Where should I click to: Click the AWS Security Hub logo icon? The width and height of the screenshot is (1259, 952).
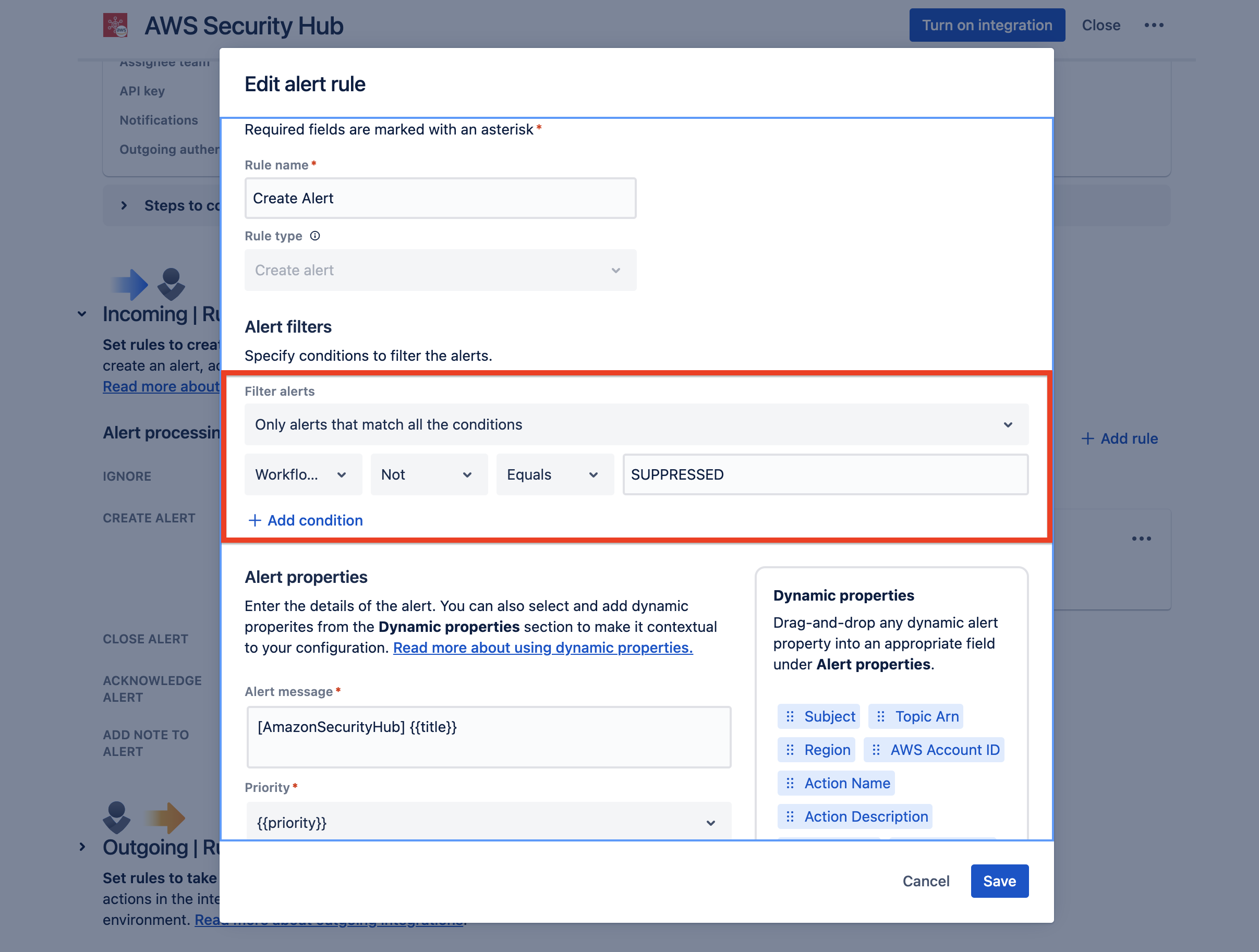pos(117,25)
